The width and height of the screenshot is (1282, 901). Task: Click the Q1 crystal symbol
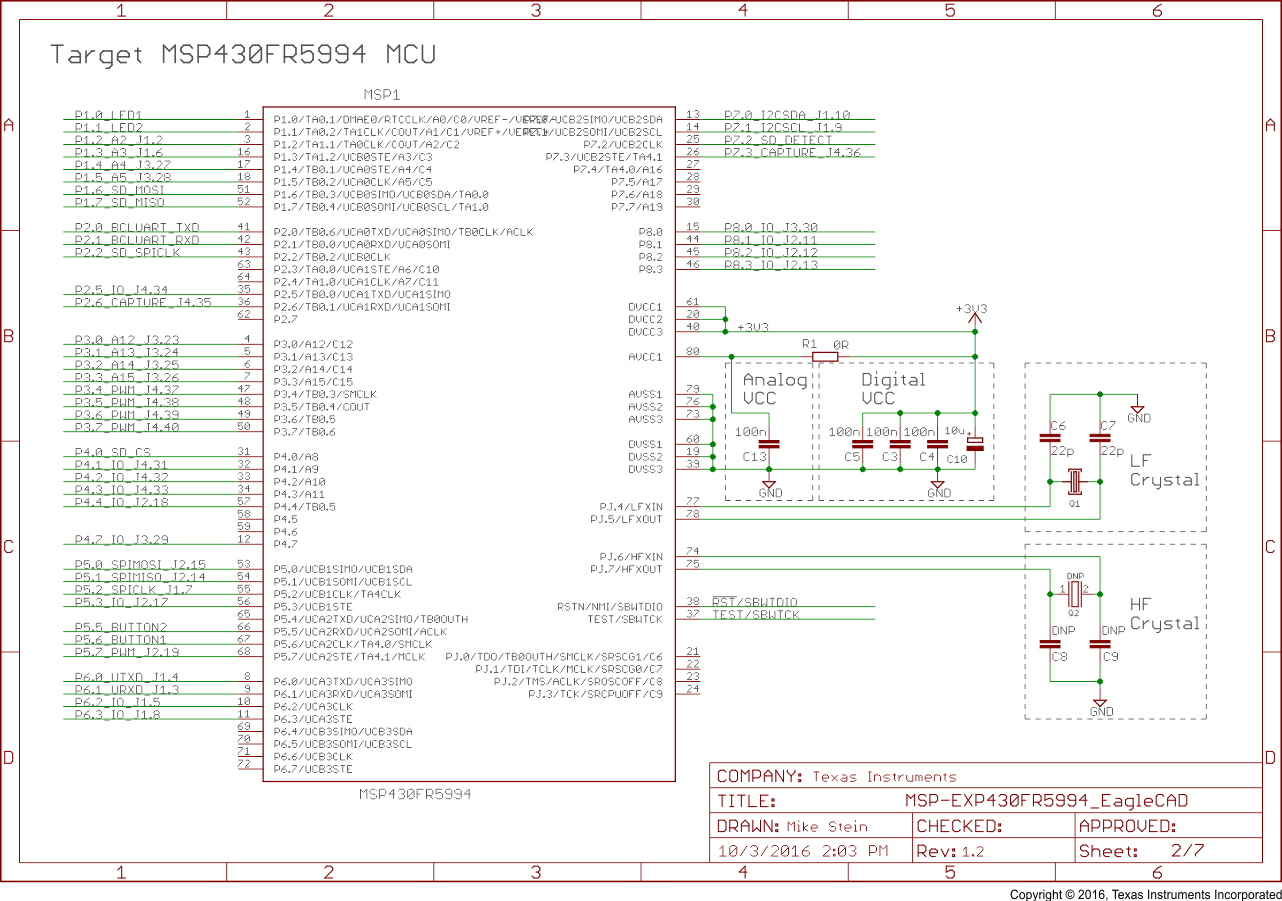(1074, 482)
